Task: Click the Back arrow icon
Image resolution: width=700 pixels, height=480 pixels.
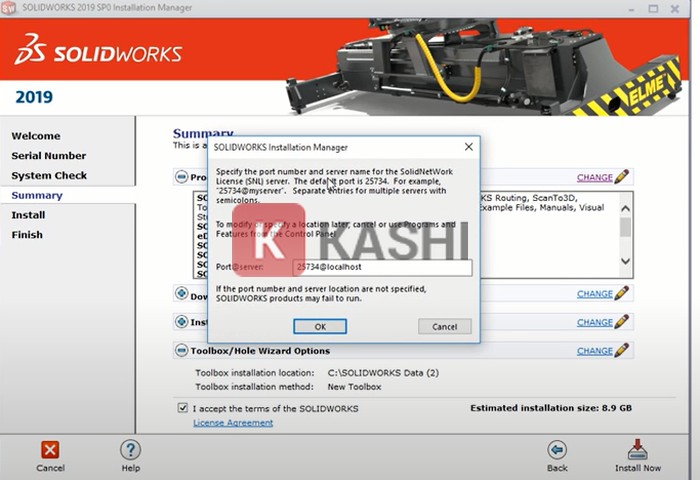Action: tap(557, 450)
